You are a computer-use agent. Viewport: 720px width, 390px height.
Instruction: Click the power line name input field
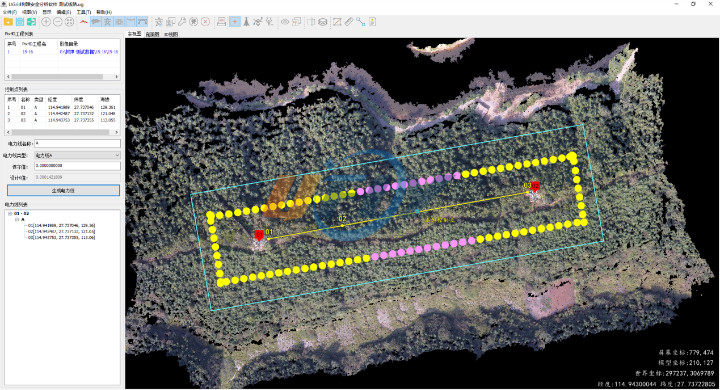tap(78, 144)
